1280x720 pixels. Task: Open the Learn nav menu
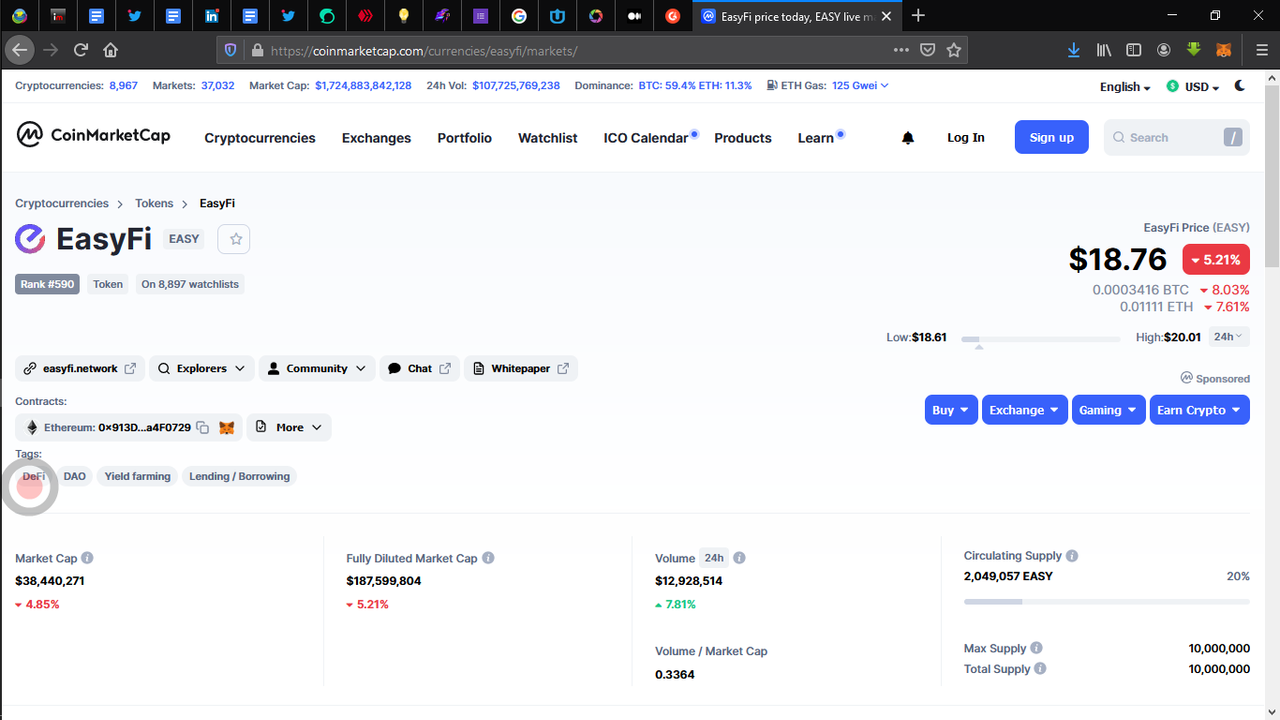(816, 138)
